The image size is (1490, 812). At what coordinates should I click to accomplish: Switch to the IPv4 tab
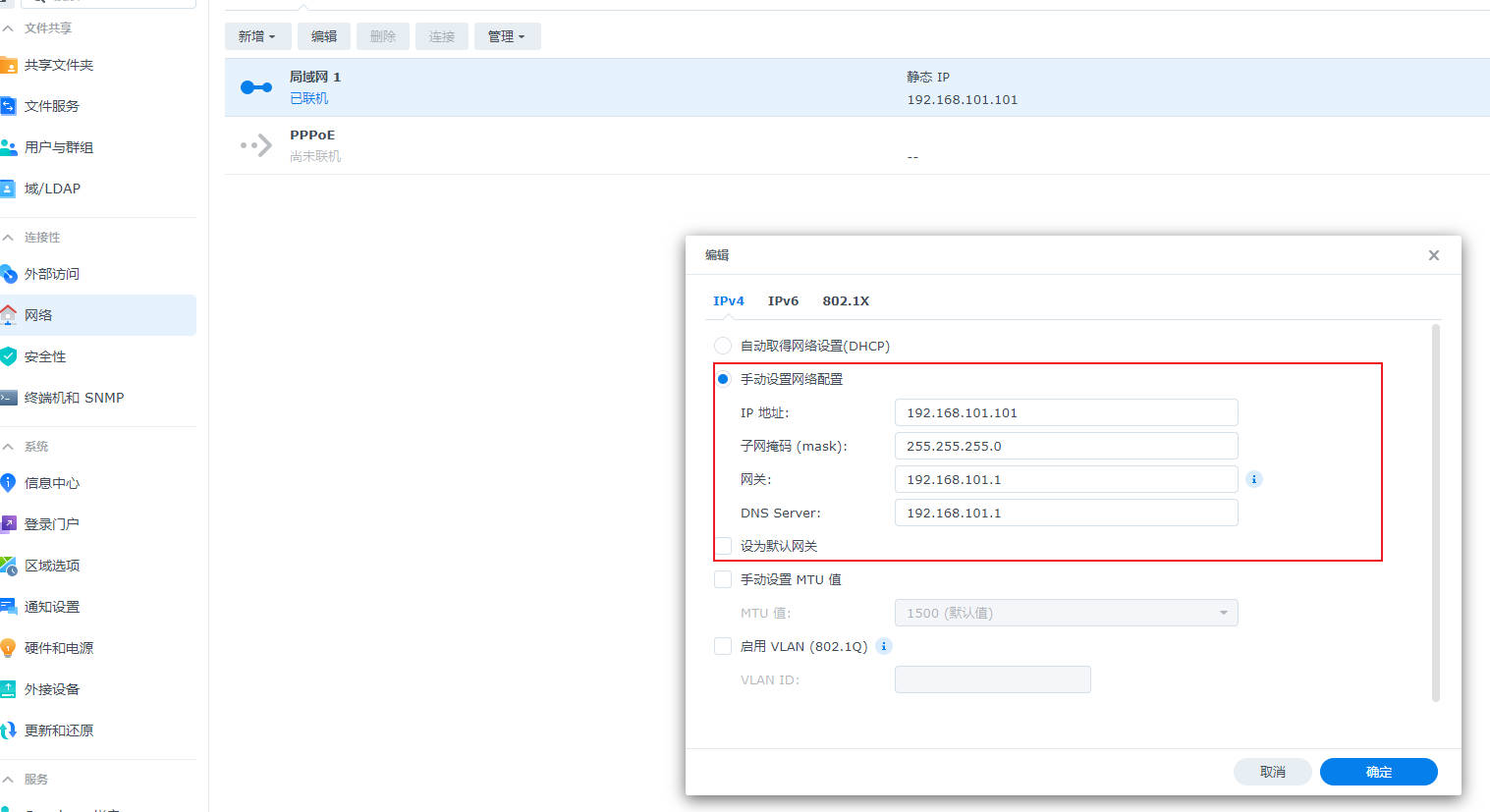tap(729, 301)
